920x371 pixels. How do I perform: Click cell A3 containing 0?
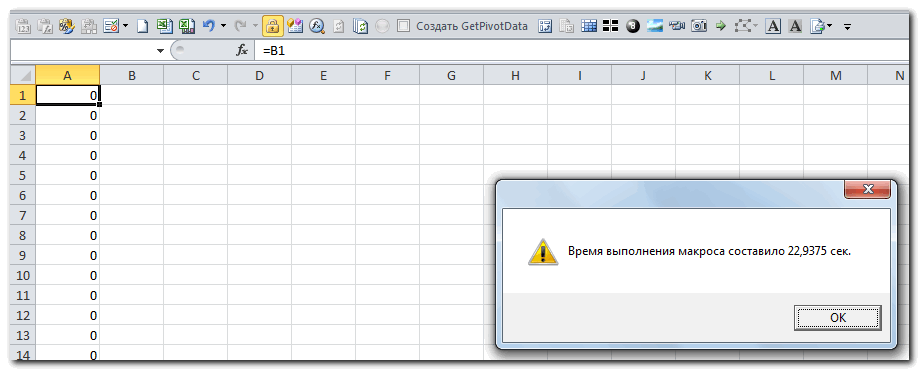coord(67,135)
